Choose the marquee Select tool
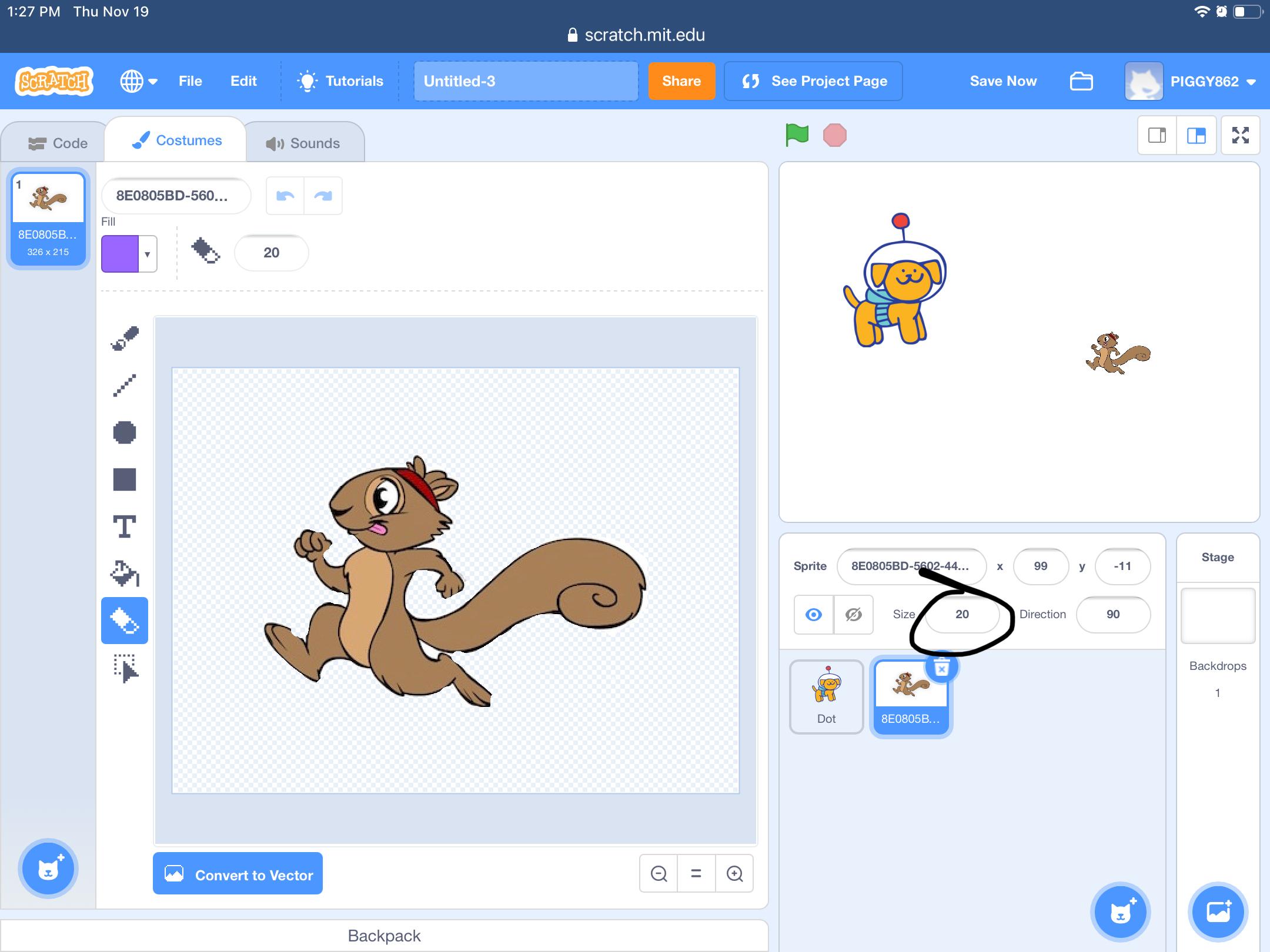The image size is (1270, 952). [125, 668]
